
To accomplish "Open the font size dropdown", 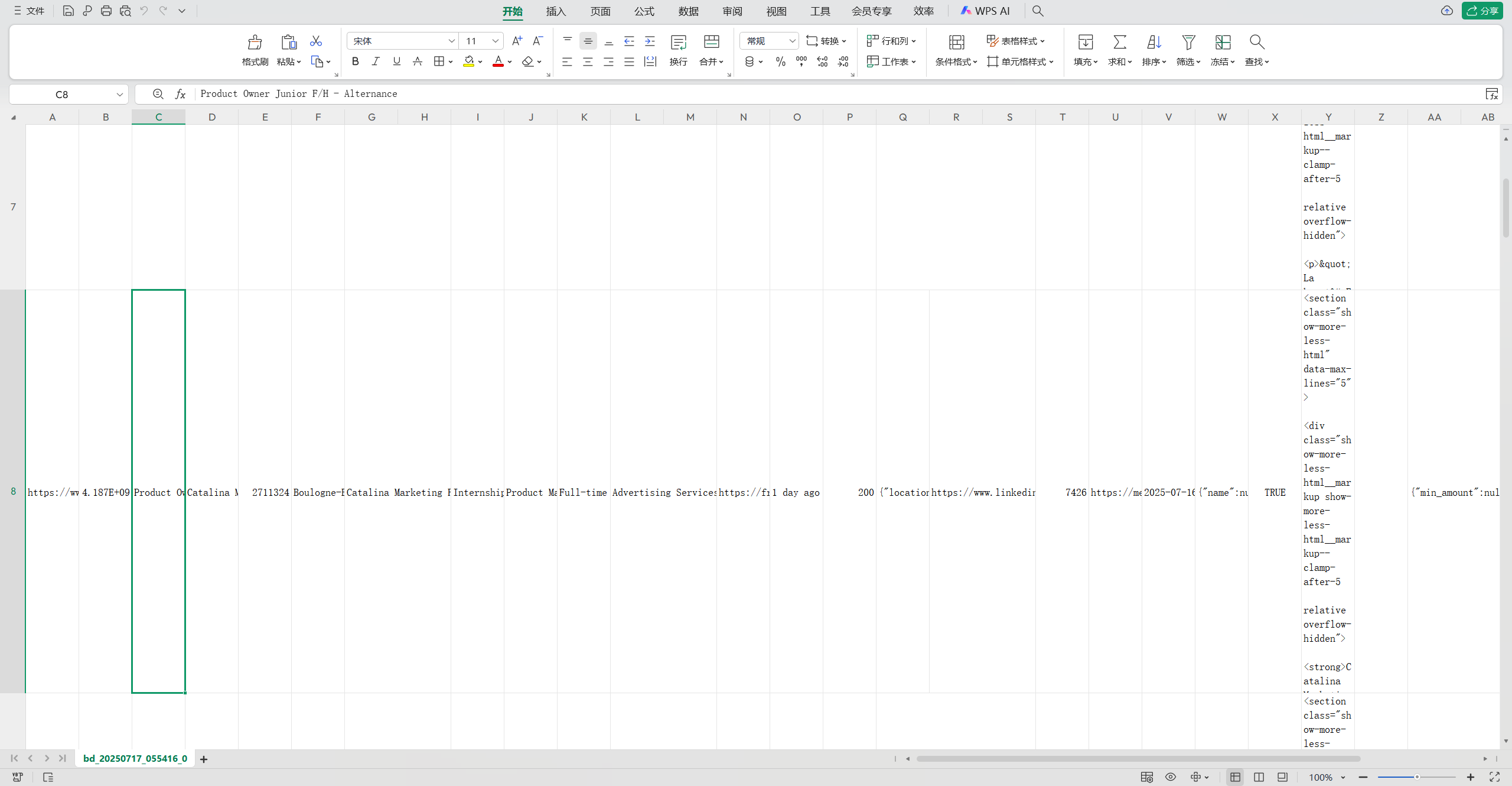I will click(x=495, y=41).
